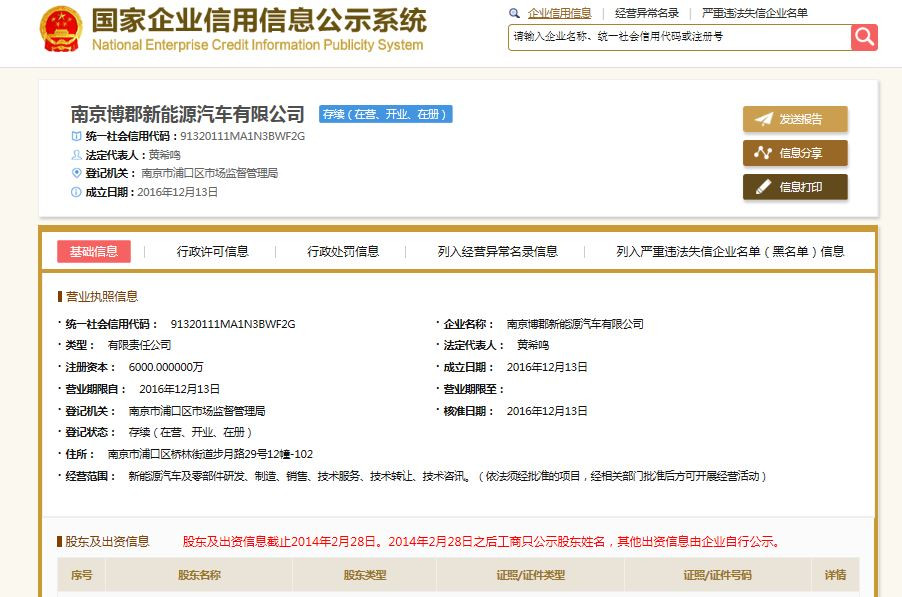The width and height of the screenshot is (902, 597).
Task: Click the red shareholder disclosure notice text
Action: 481,541
